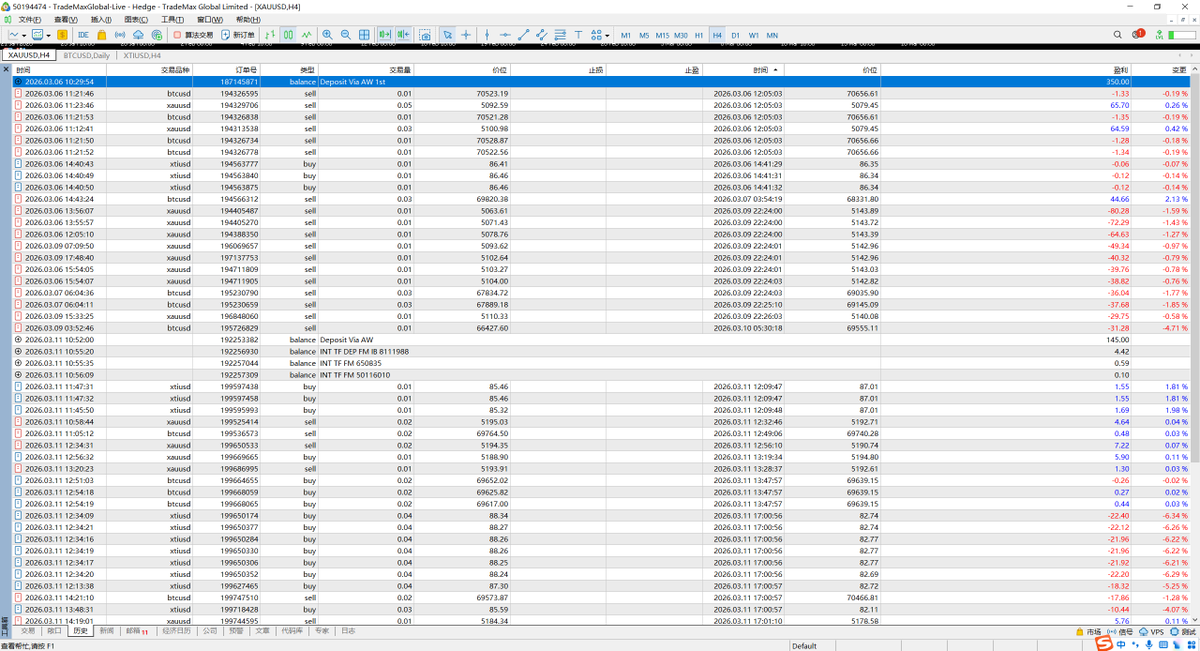This screenshot has height=651, width=1200.
Task: Toggle chart auto-scroll button
Action: click(385, 35)
